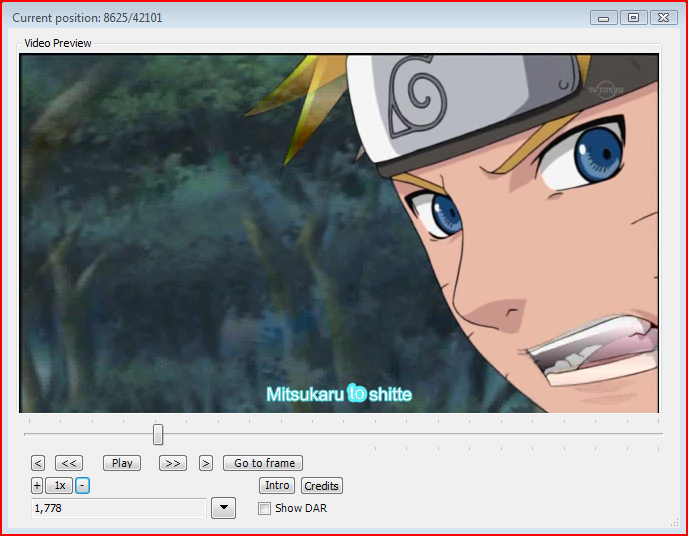Fast forward using the >> button
688x536 pixels.
coord(173,463)
